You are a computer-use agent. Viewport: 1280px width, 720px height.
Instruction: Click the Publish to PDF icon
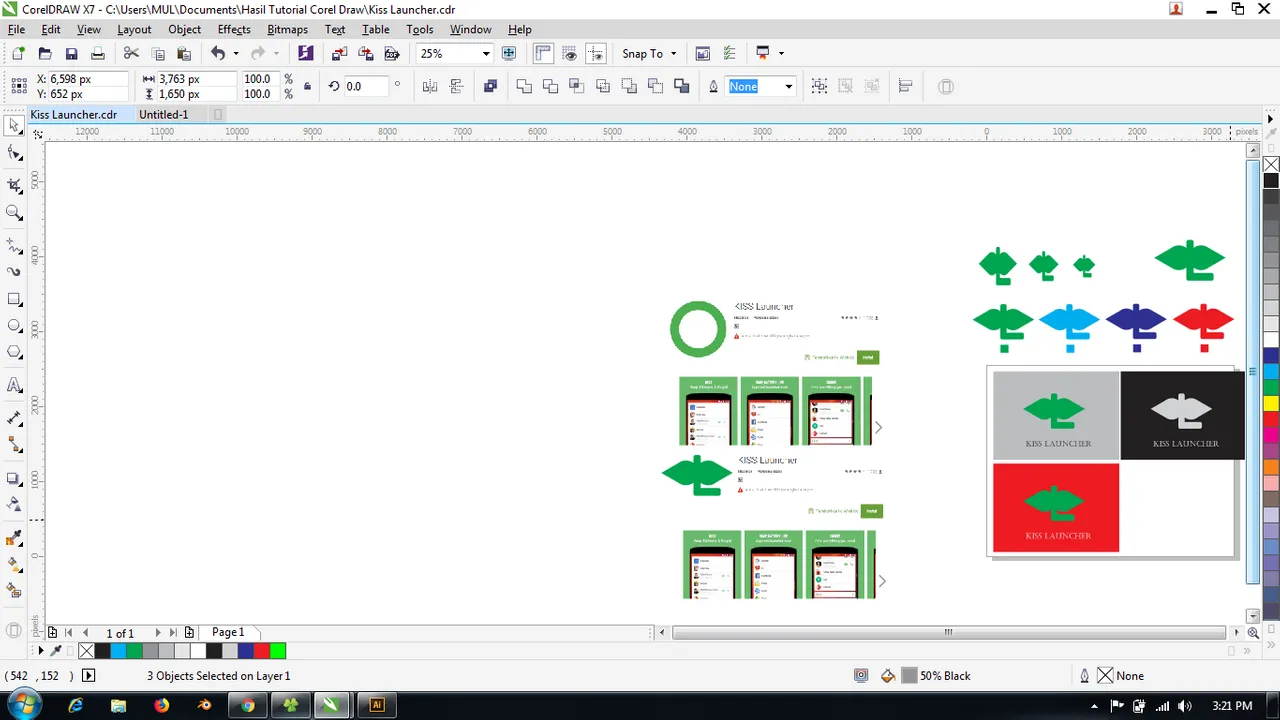pyautogui.click(x=392, y=54)
